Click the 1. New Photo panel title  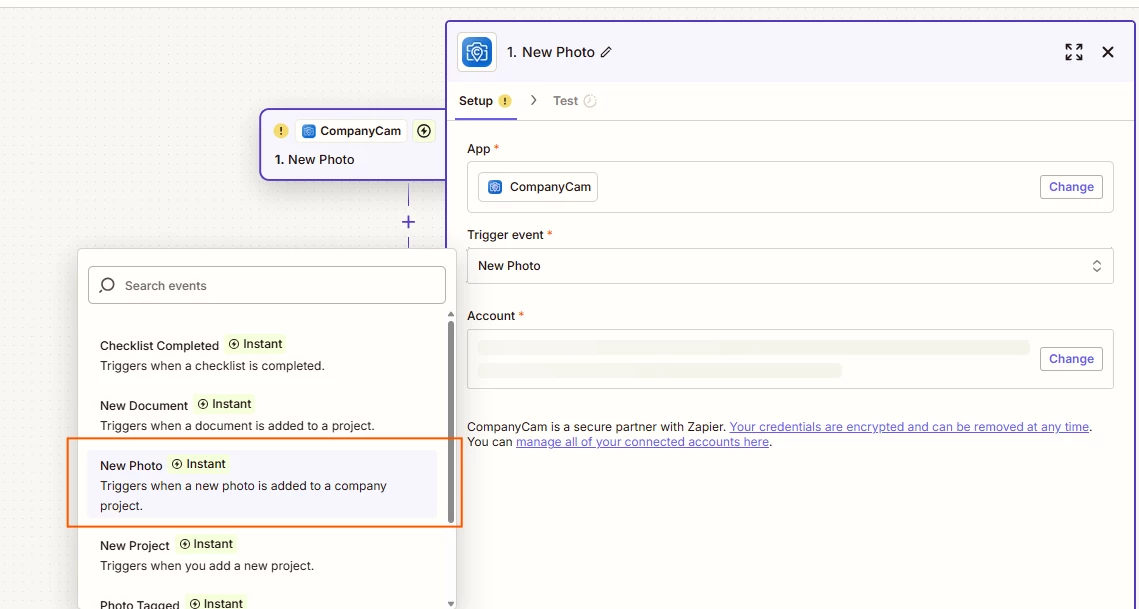(551, 52)
